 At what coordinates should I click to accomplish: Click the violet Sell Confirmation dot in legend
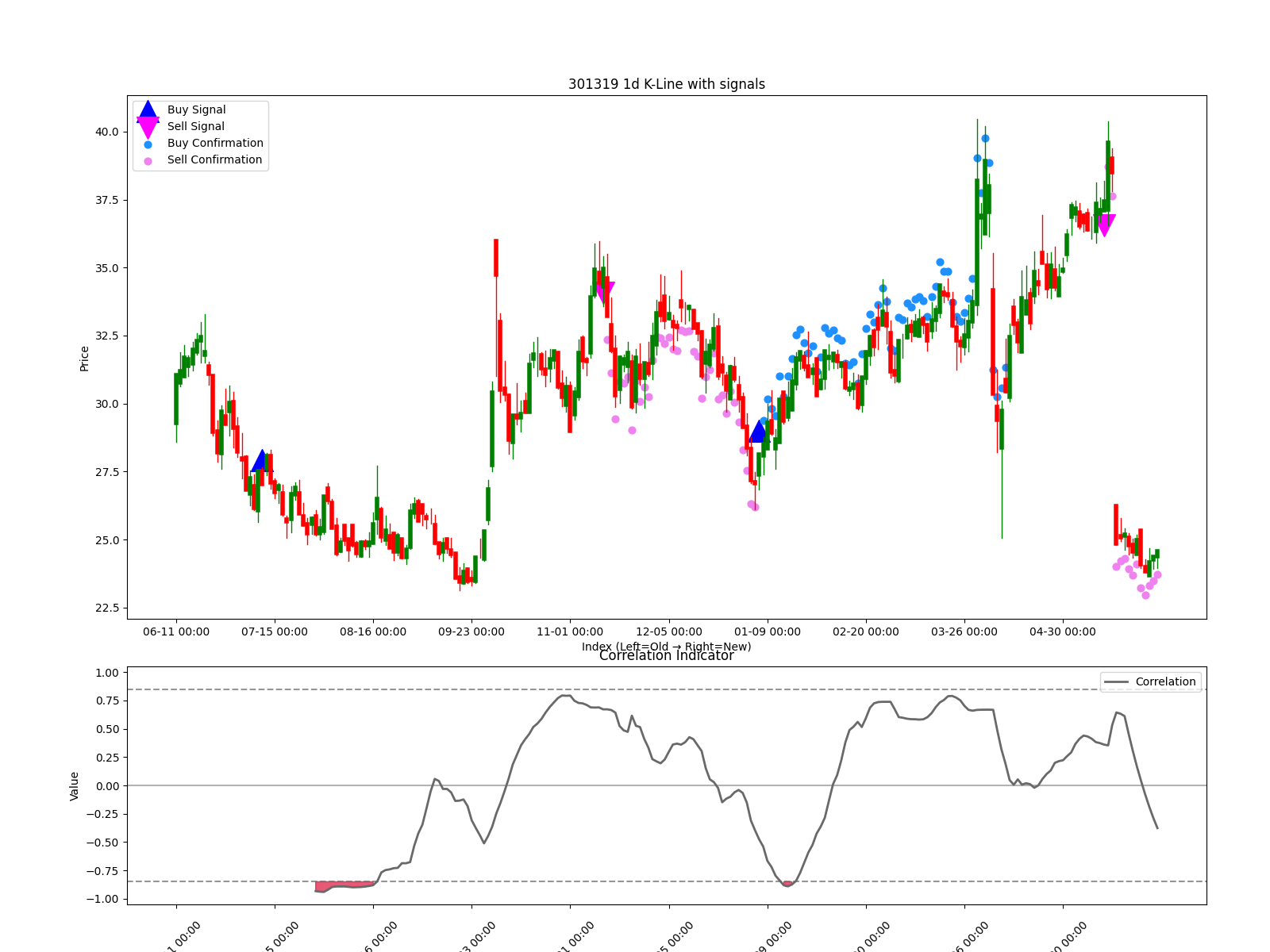[148, 161]
